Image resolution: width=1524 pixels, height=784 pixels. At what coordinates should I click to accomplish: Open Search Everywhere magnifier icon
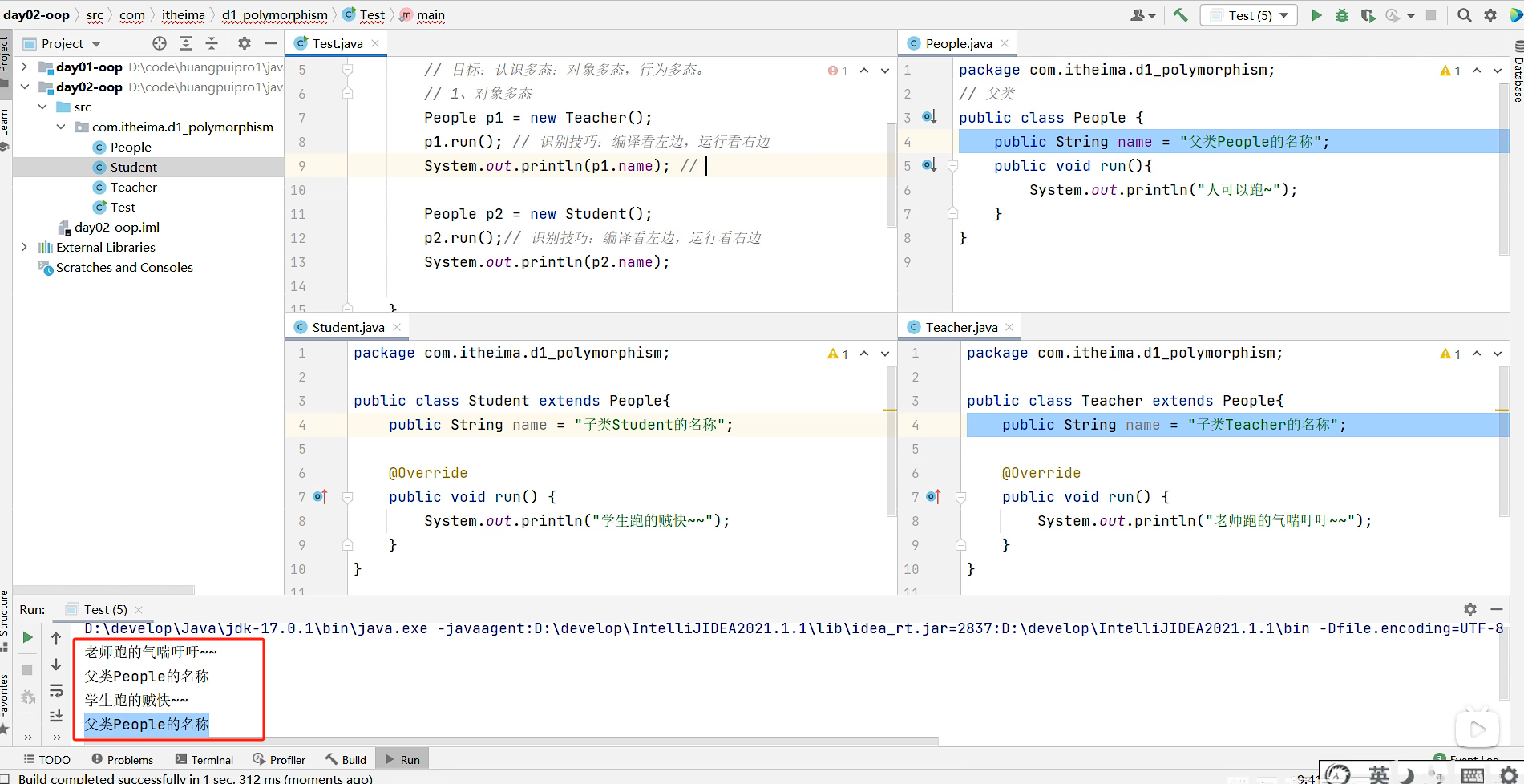point(1464,15)
